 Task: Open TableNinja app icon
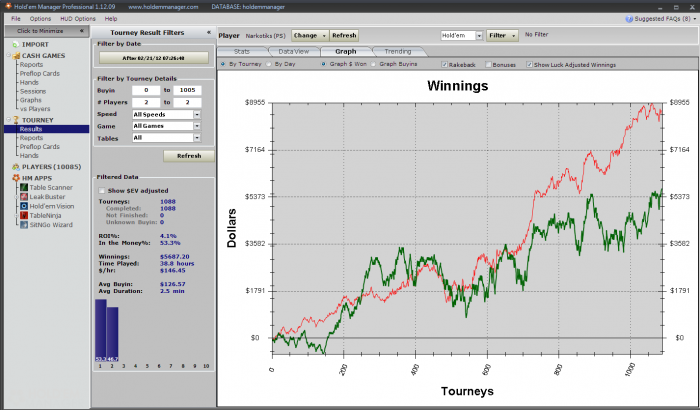pos(24,215)
